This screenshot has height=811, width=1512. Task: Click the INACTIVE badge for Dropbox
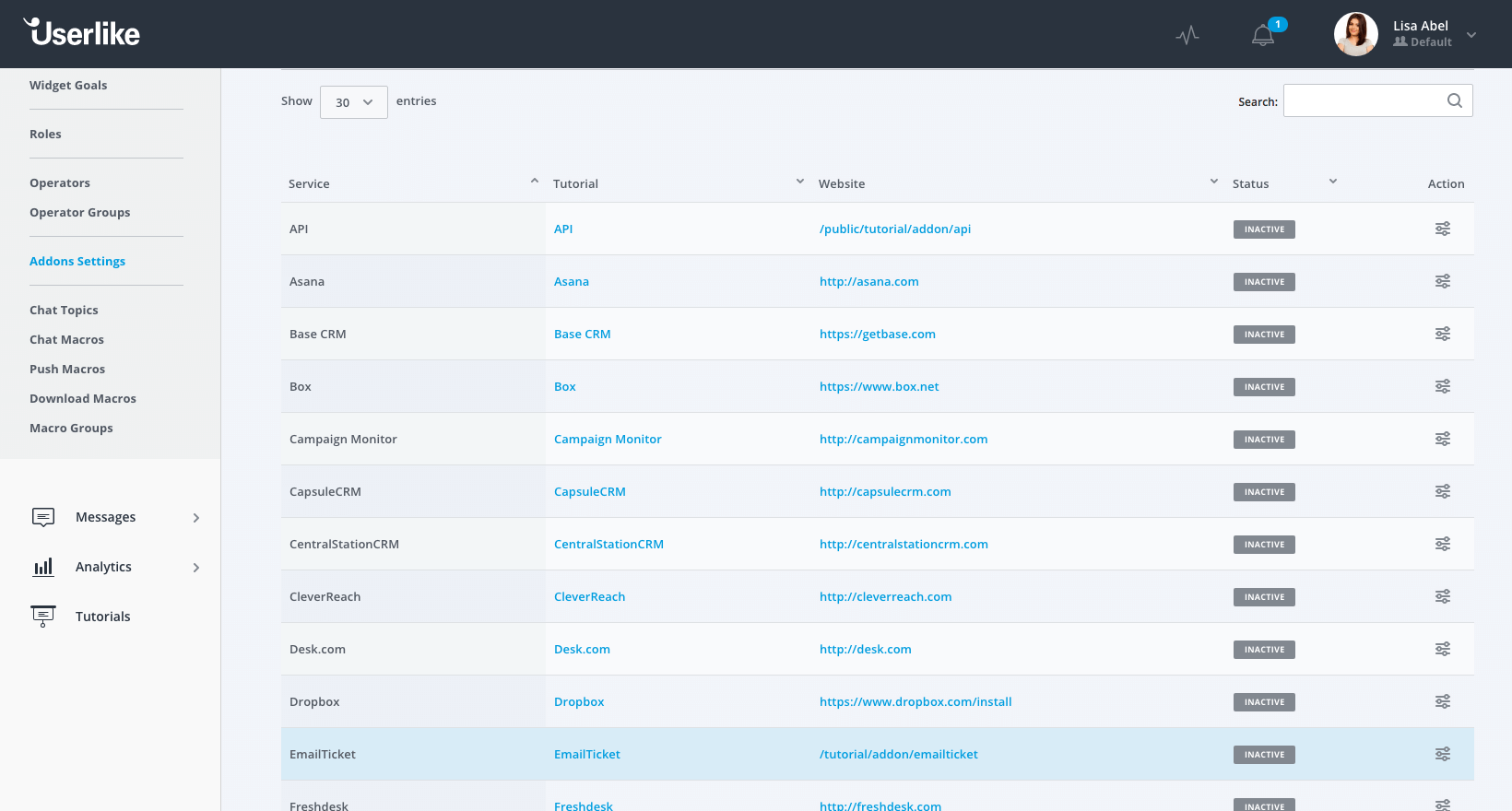pyautogui.click(x=1264, y=702)
